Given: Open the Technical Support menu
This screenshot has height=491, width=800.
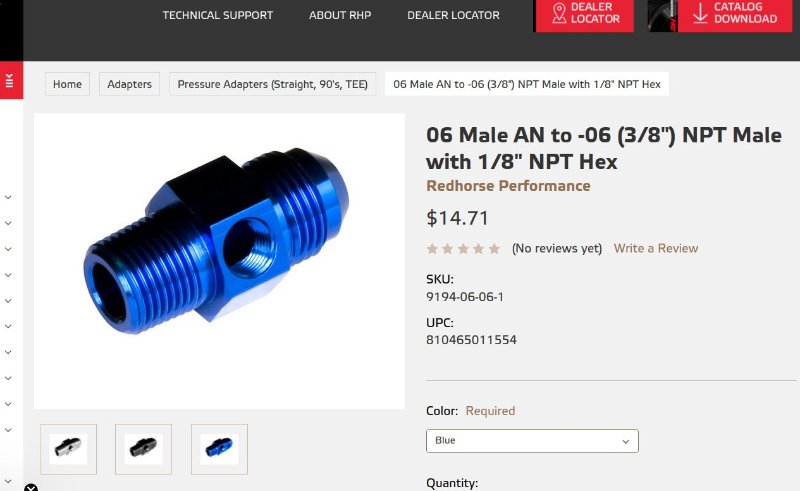Looking at the screenshot, I should point(218,15).
